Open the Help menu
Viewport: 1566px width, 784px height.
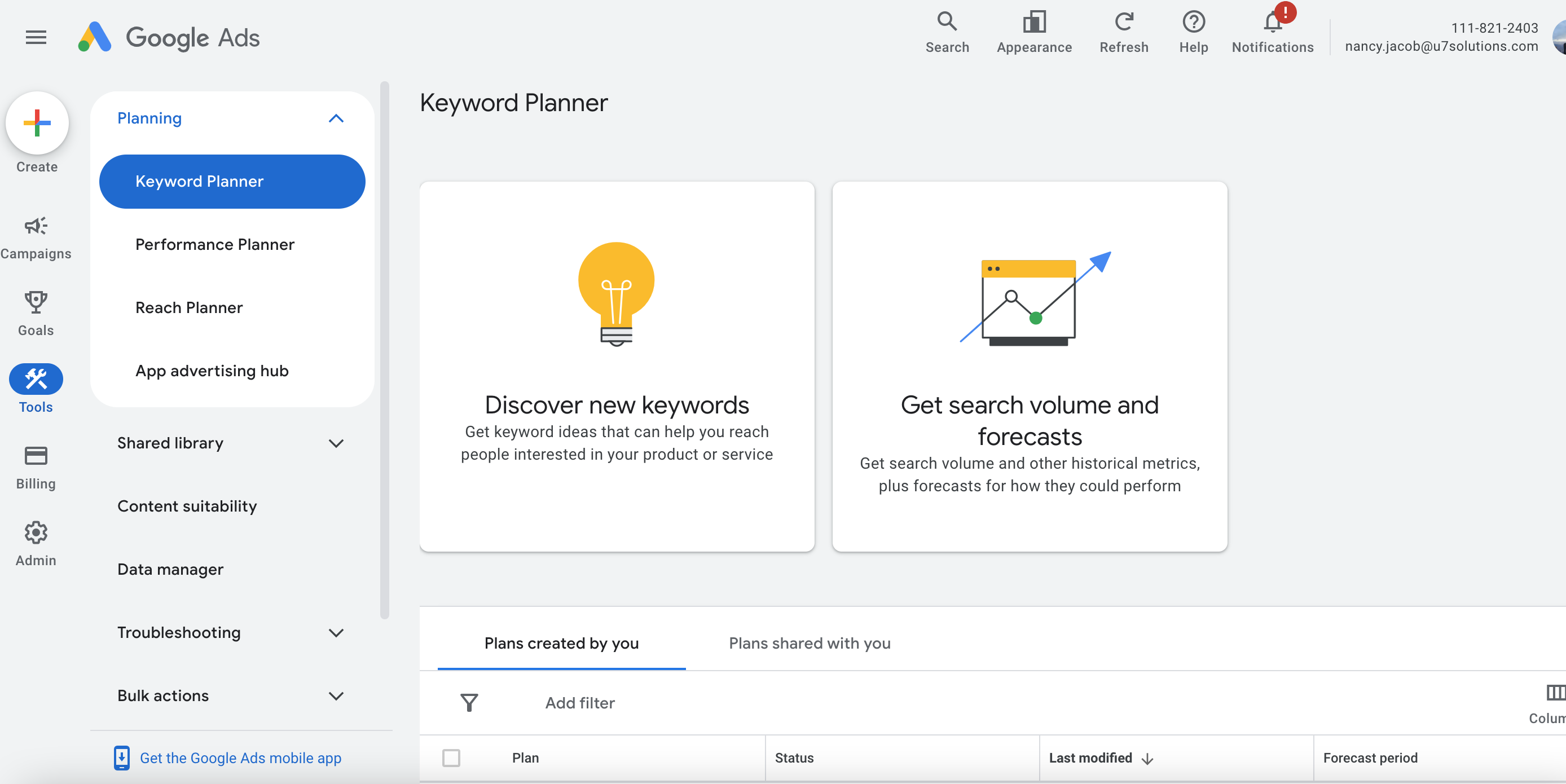coord(1193,33)
